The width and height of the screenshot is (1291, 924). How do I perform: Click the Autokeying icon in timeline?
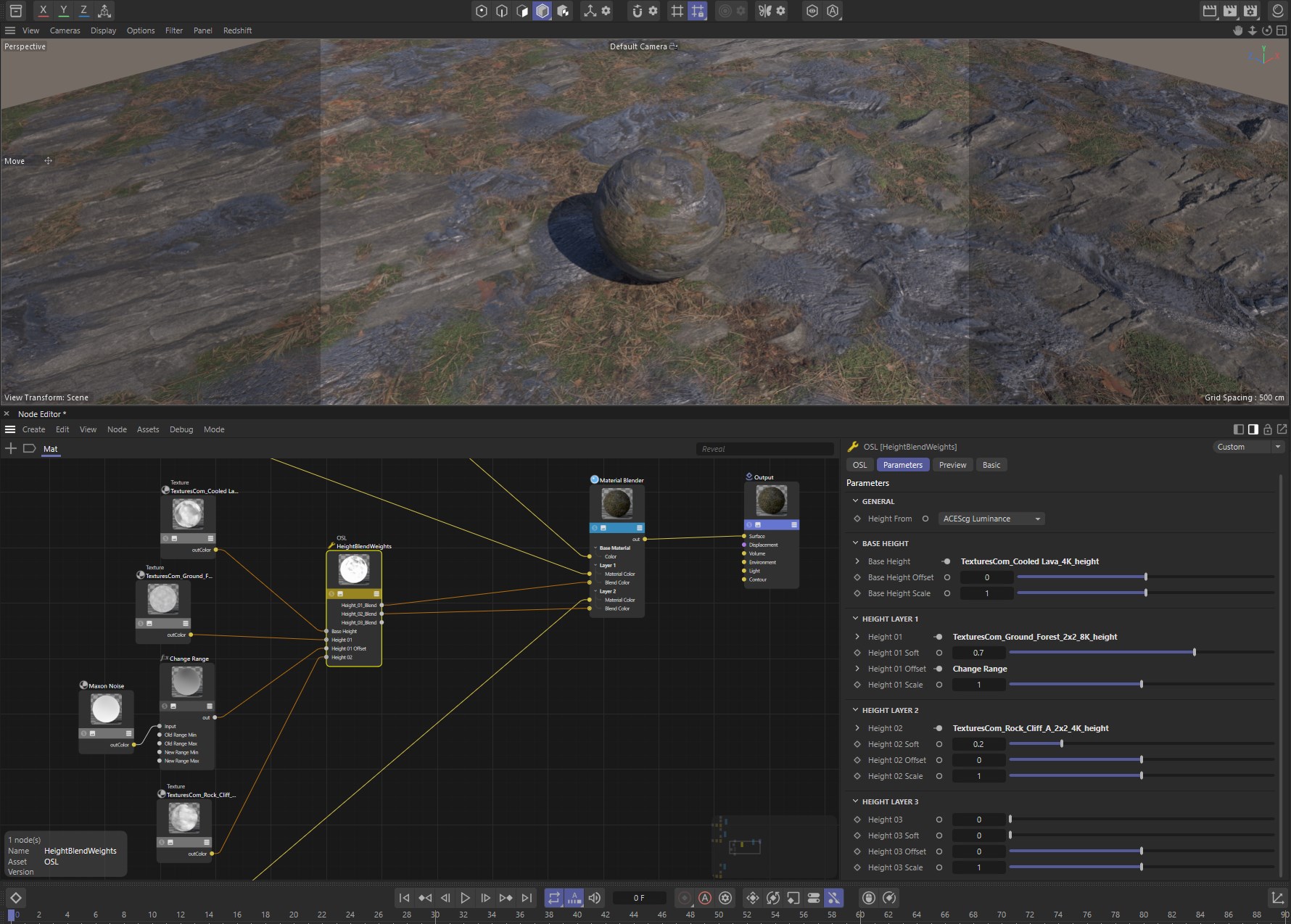pyautogui.click(x=704, y=898)
